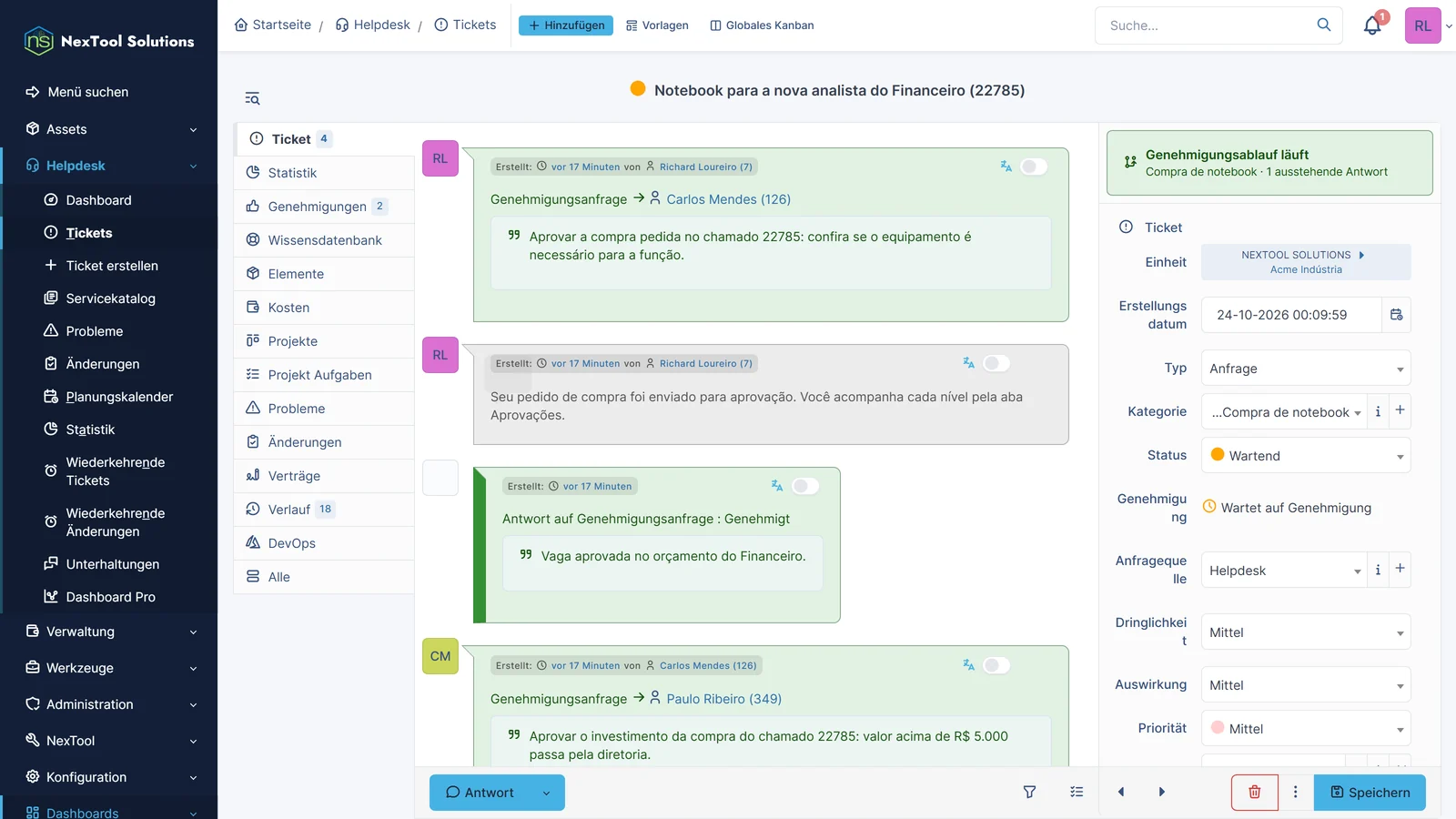Open the timeline list view icon
The image size is (1456, 819).
pyautogui.click(x=1077, y=793)
